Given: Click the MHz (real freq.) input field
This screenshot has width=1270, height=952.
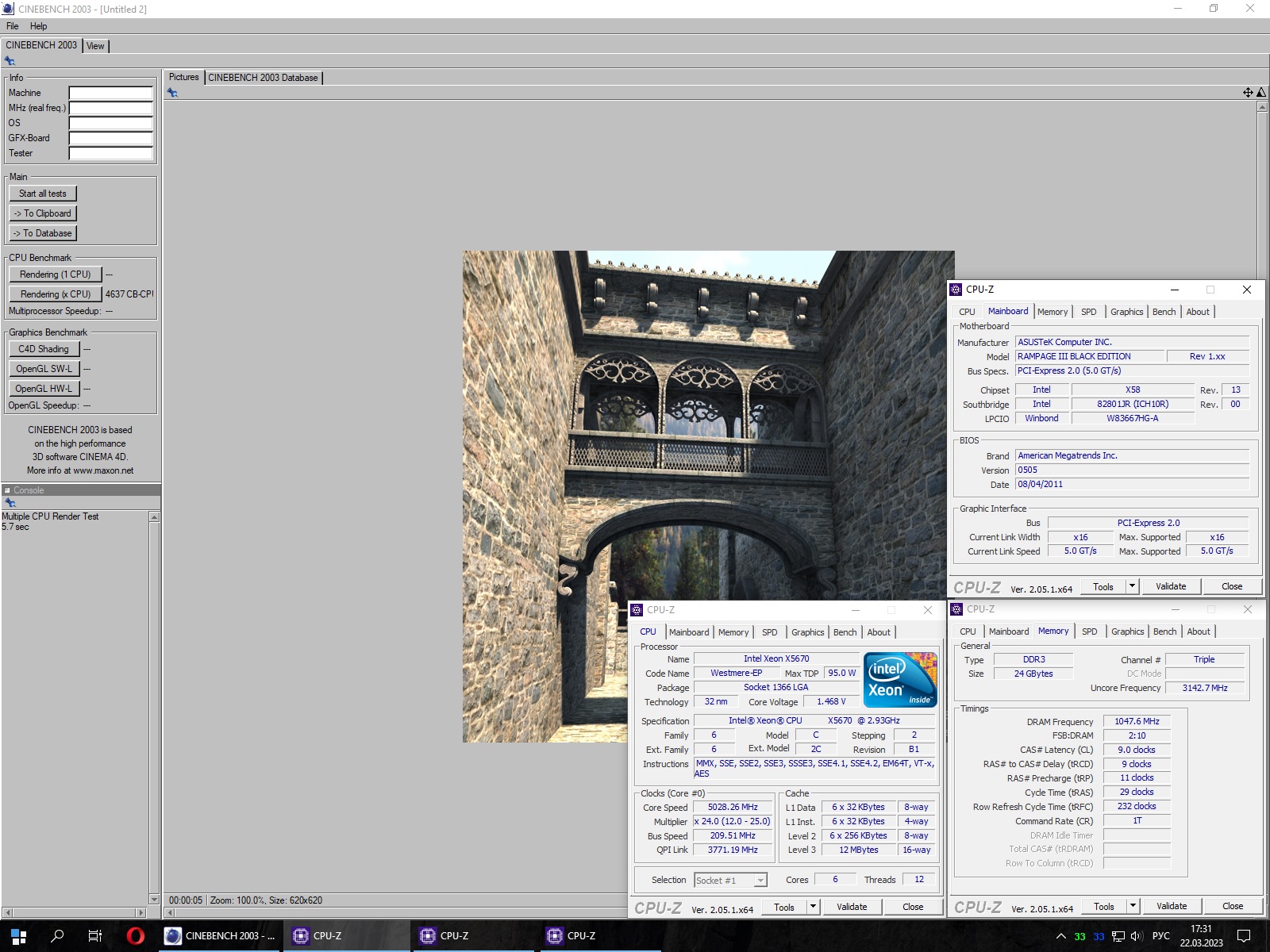Looking at the screenshot, I should [x=110, y=108].
